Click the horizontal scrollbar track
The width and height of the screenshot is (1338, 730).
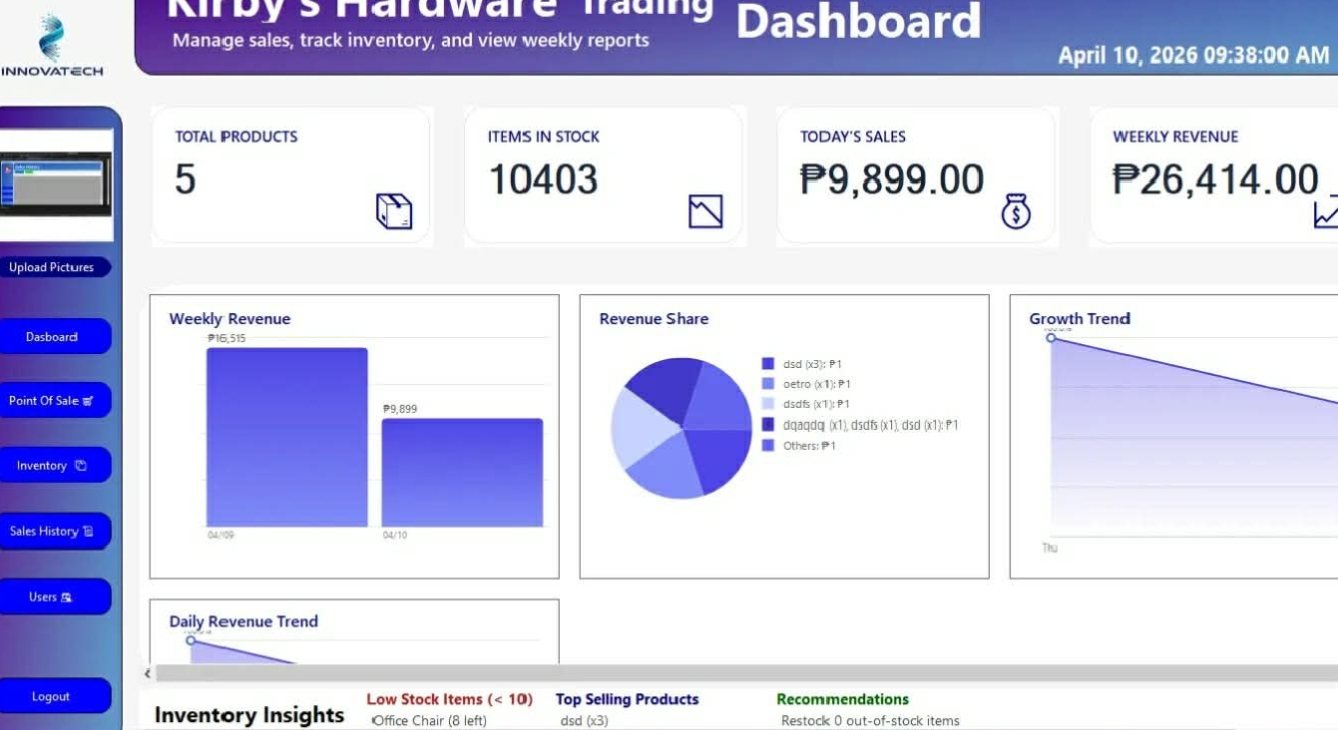[x=746, y=673]
